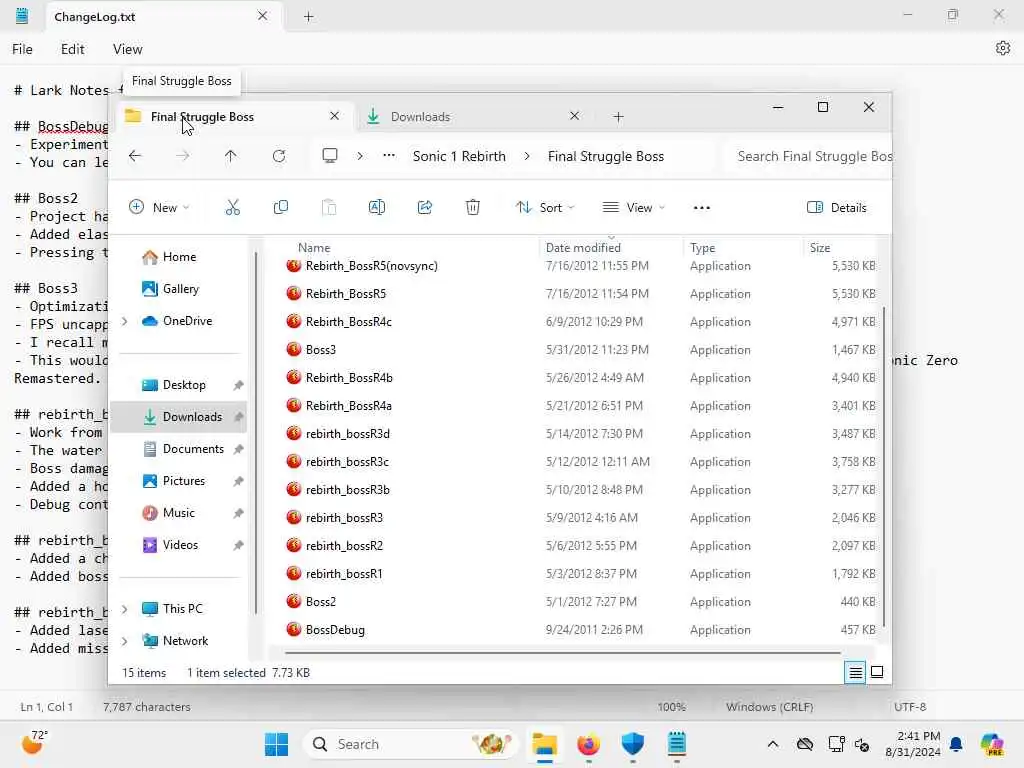
Task: Copy the selected file via the toolbar icon
Action: 281,208
